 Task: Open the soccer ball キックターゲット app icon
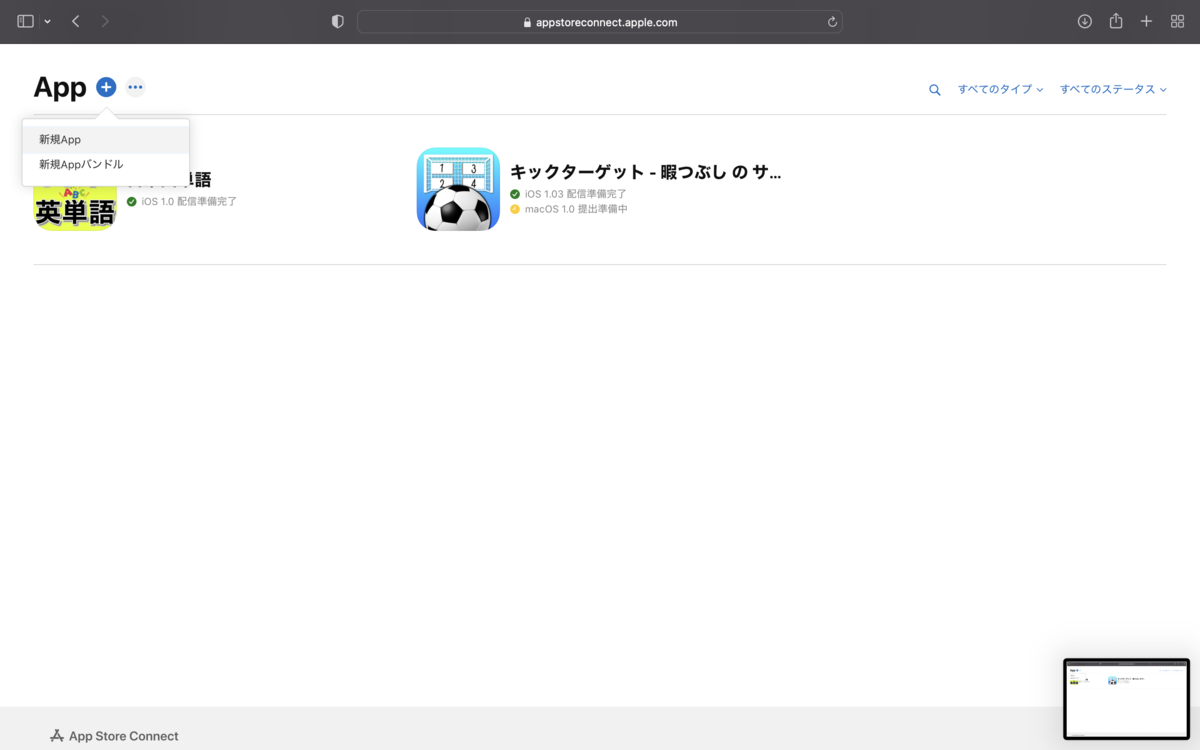pos(458,189)
